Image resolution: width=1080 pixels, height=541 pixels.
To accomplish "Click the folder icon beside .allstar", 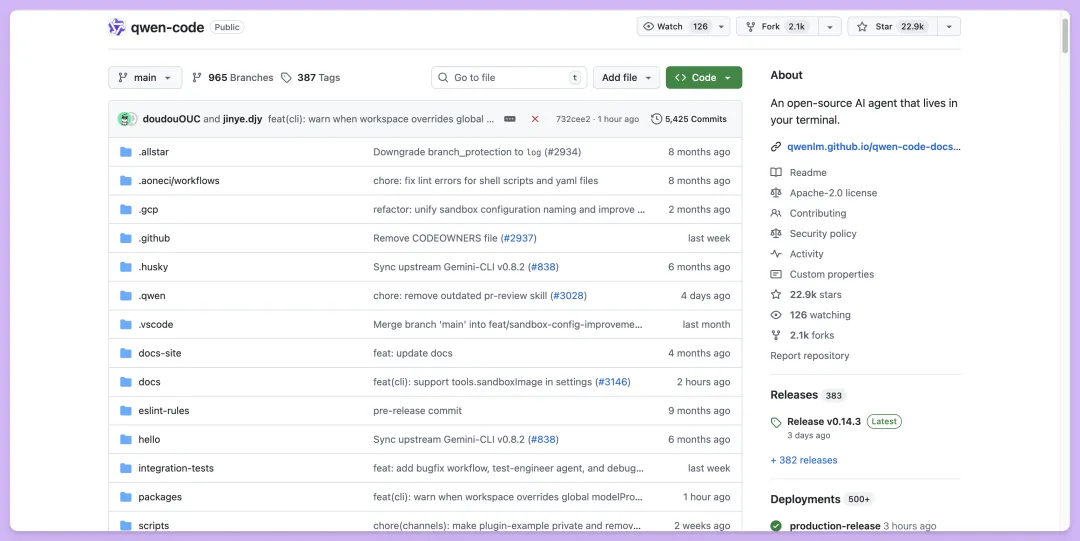I will coord(125,152).
